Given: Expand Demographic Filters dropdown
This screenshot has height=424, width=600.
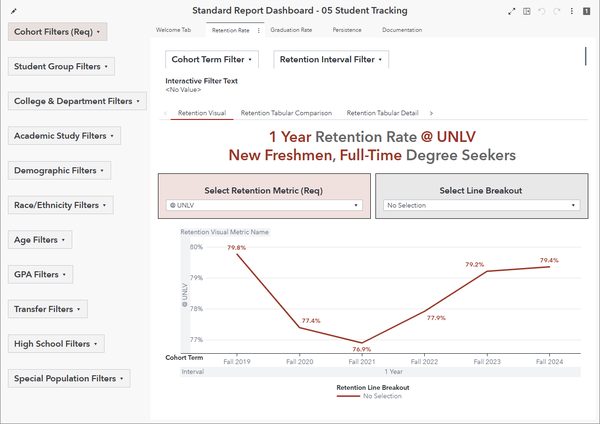Looking at the screenshot, I should click(59, 171).
